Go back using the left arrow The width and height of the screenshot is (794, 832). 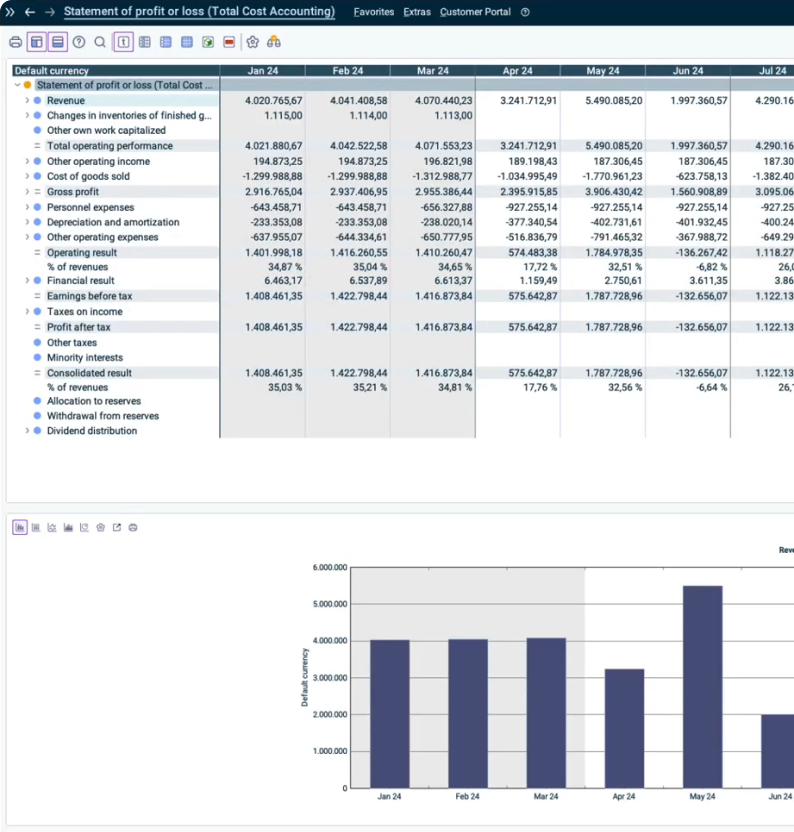[29, 12]
